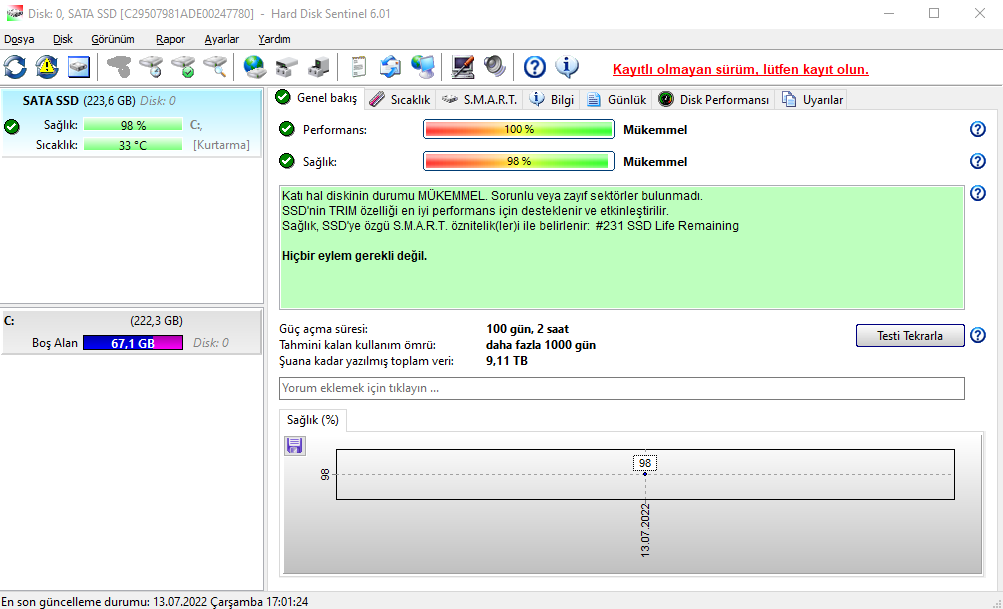Screen dimensions: 1003x609
Task: Open the Ayarlar menu
Action: coord(221,39)
